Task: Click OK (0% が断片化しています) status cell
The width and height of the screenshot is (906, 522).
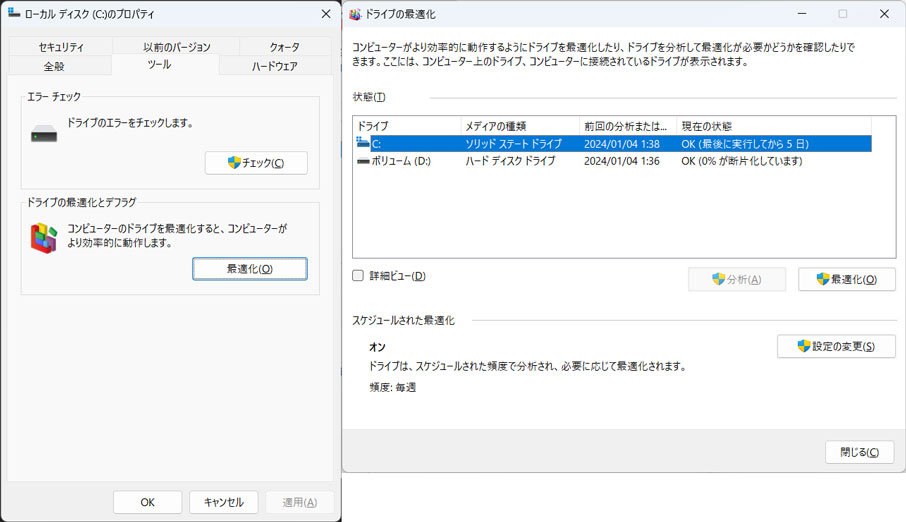Action: (x=741, y=161)
